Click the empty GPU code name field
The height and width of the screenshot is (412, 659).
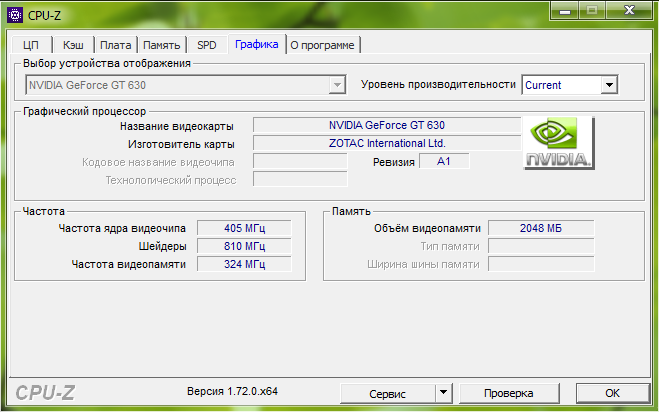(300, 161)
